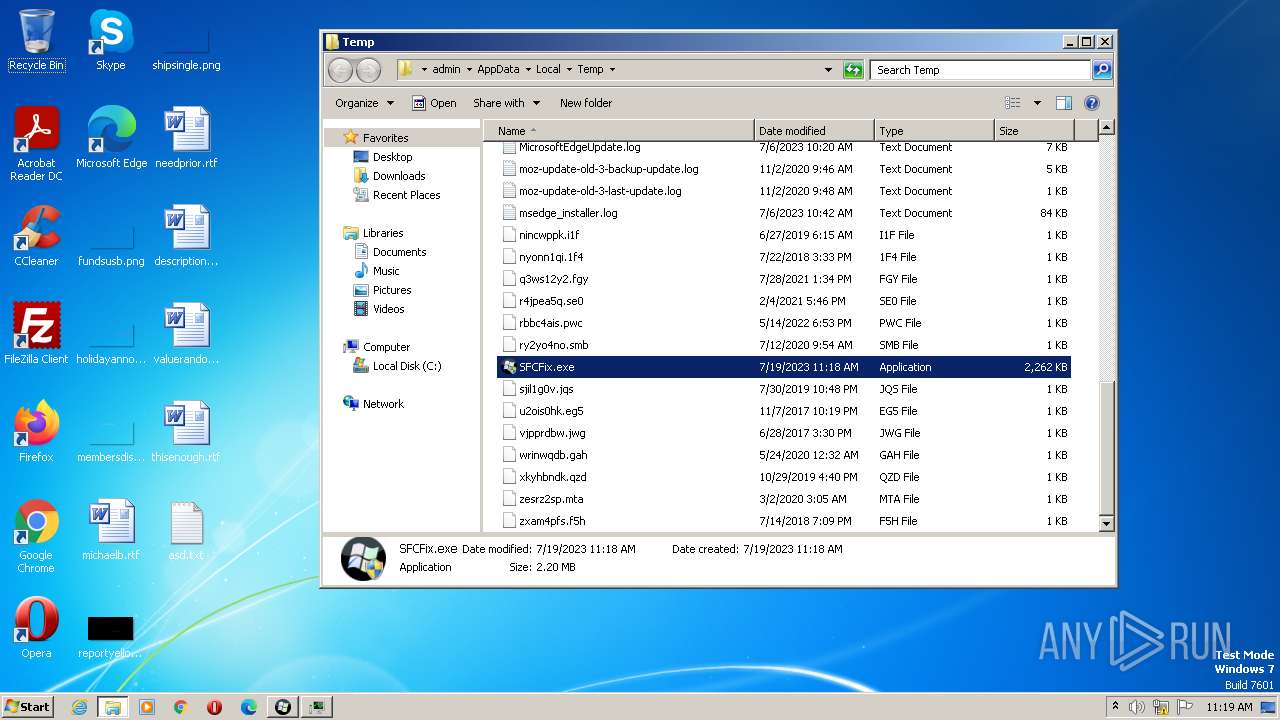
Task: Navigate to Local breadcrumb
Action: (x=548, y=70)
